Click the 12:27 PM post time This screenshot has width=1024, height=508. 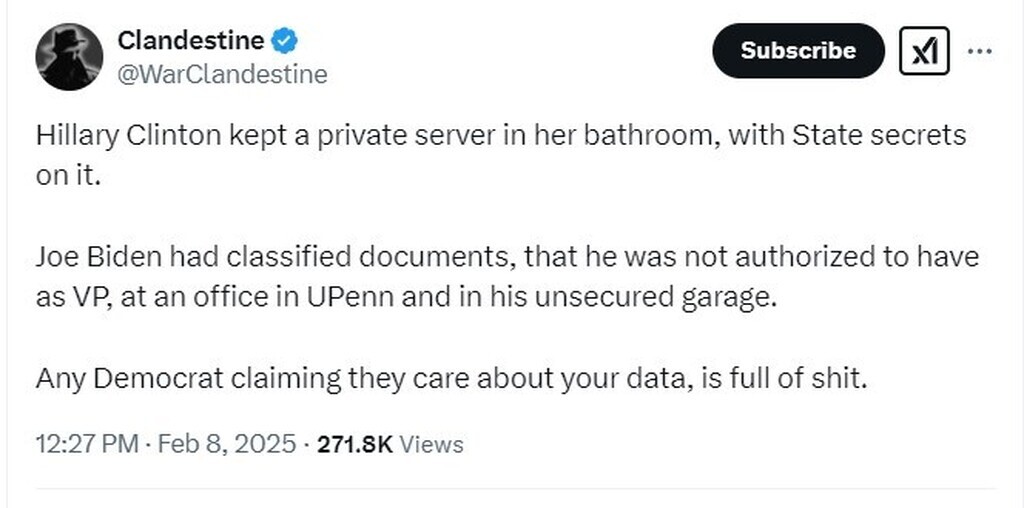[86, 443]
